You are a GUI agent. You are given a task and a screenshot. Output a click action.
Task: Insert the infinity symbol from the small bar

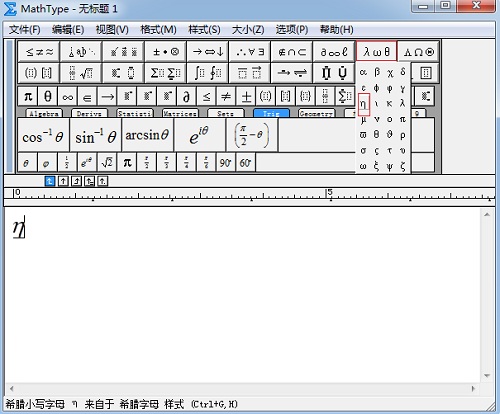click(x=68, y=97)
